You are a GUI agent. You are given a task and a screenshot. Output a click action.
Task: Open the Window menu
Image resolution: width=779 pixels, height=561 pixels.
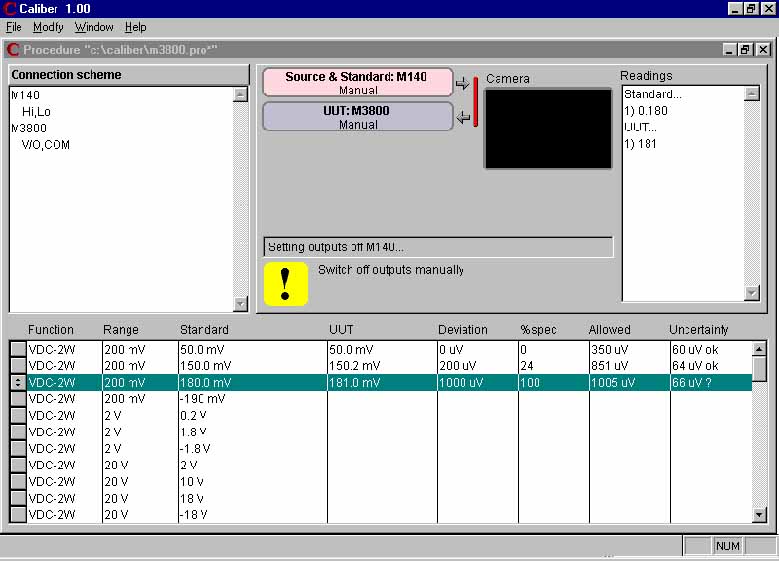coord(94,27)
